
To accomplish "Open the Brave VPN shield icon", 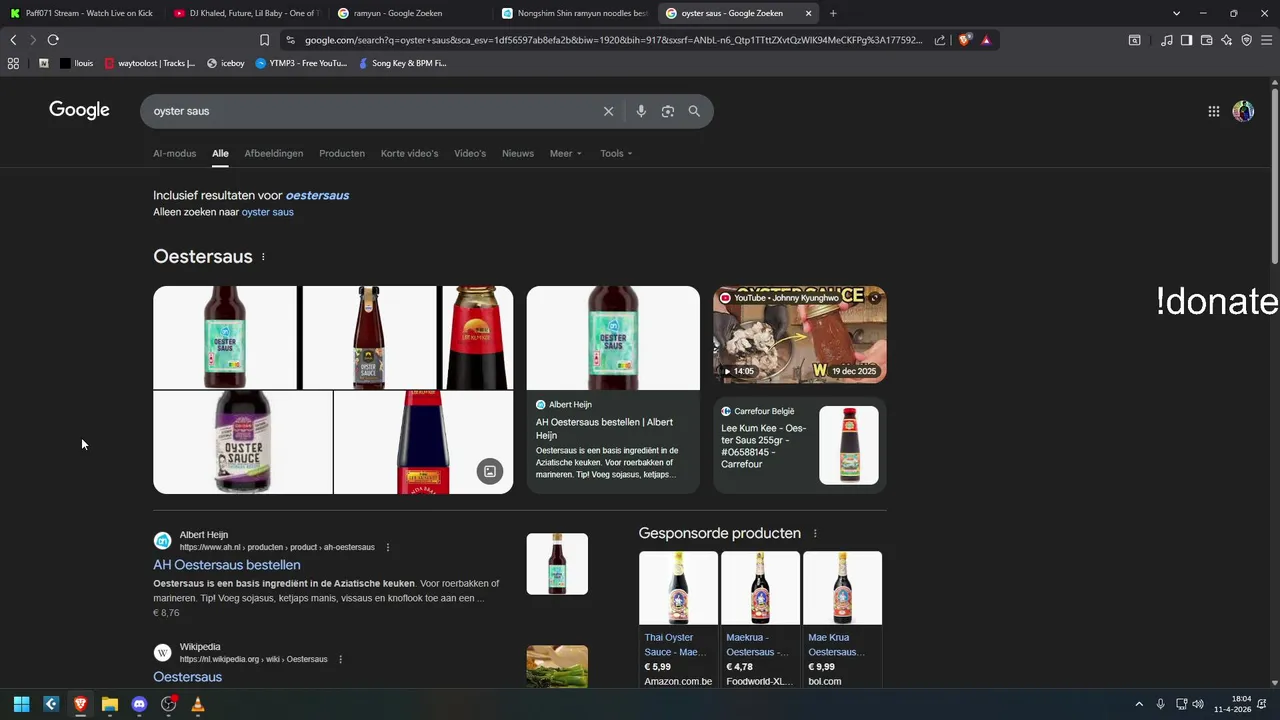I will (1246, 40).
